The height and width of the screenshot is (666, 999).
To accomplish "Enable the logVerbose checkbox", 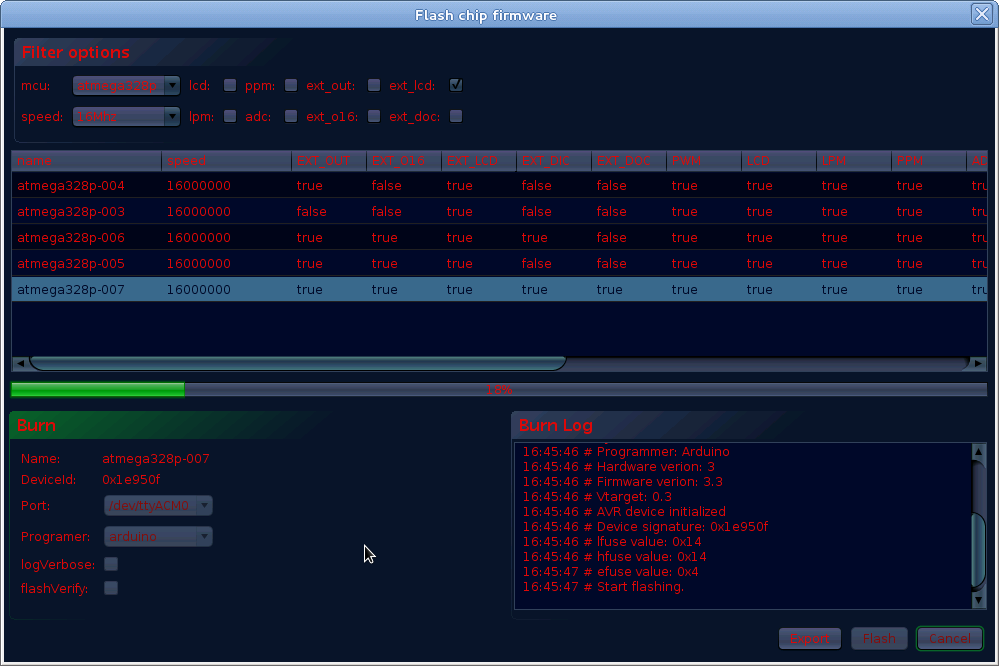I will pos(111,564).
